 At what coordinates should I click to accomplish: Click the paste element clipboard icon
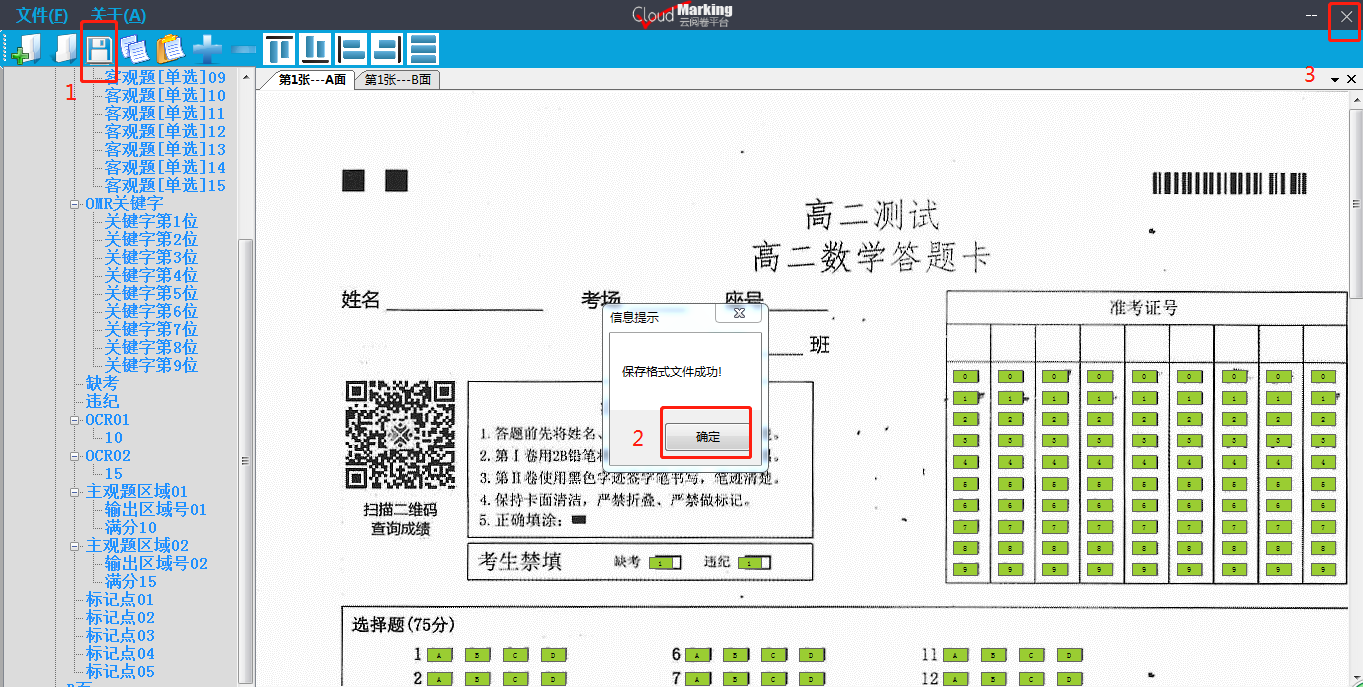(x=170, y=48)
